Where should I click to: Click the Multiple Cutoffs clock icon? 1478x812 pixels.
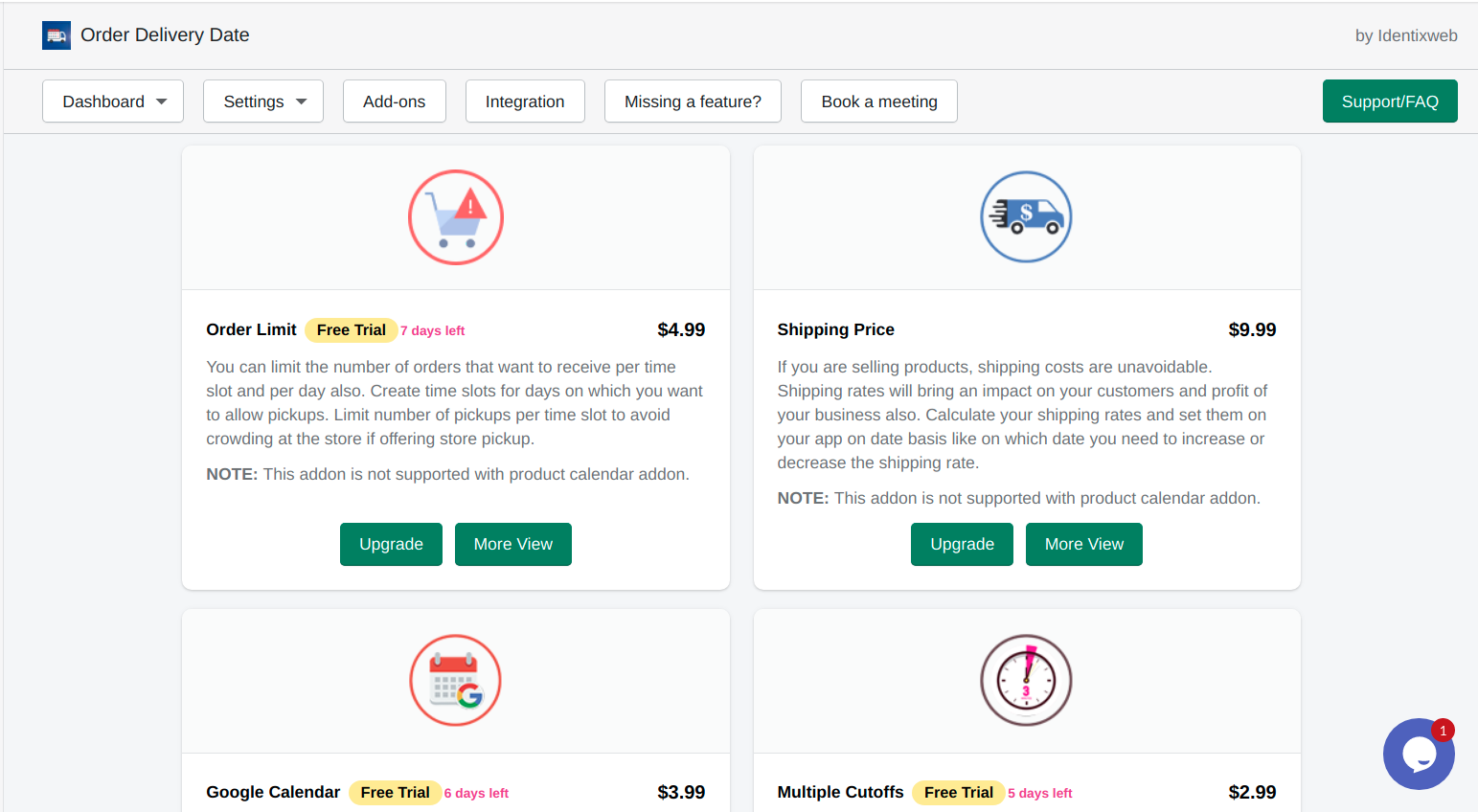(1026, 681)
